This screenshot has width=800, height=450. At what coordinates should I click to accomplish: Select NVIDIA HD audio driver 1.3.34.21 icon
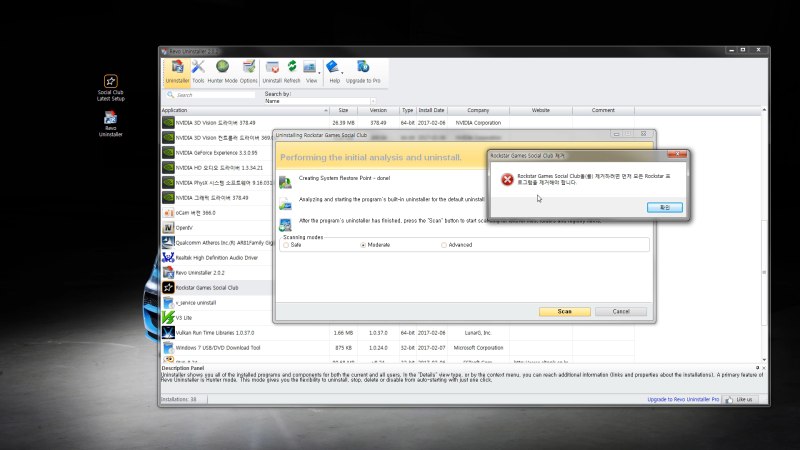(x=168, y=167)
